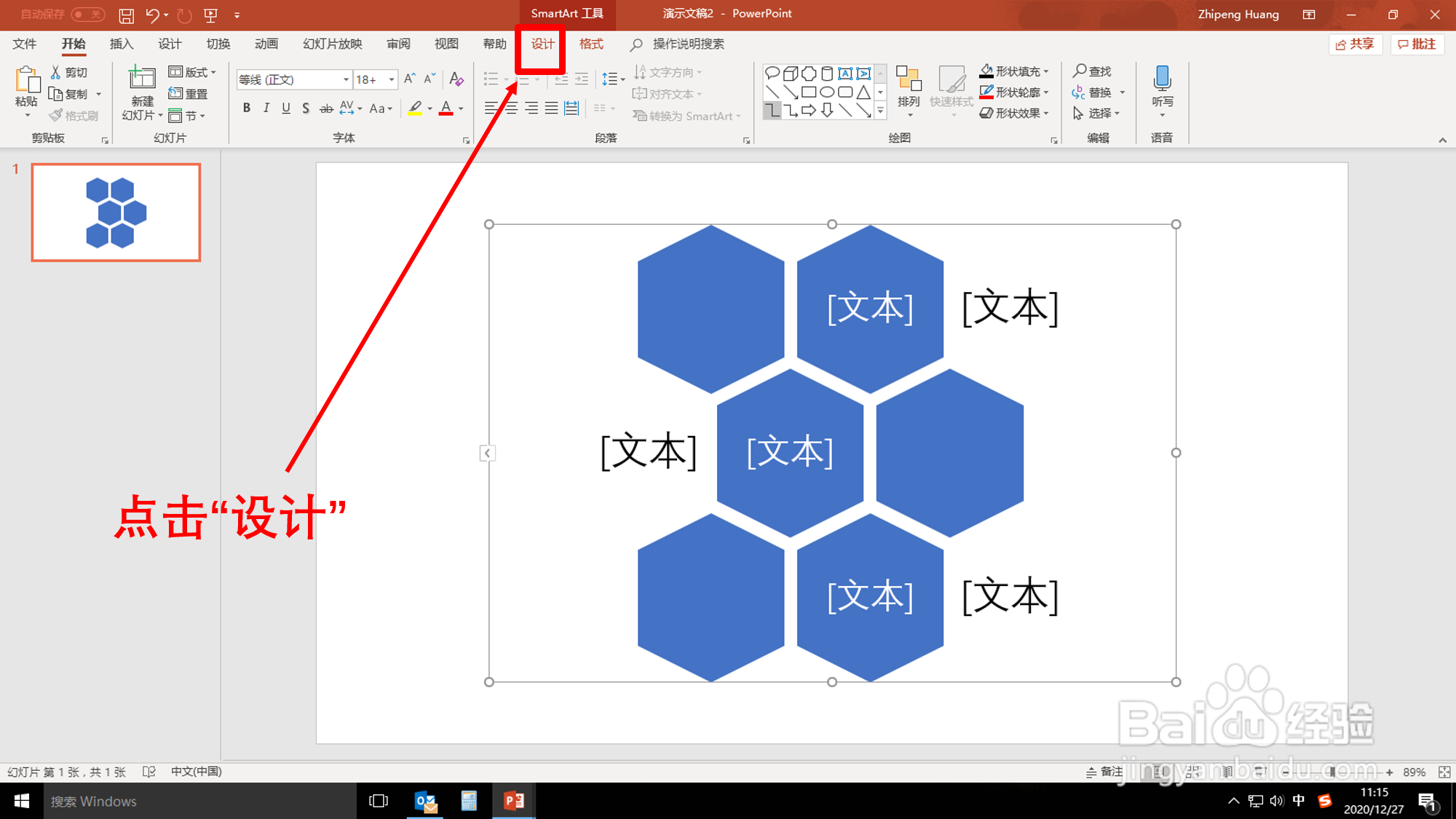Open the SmartArt Tools Design tab
Image resolution: width=1456 pixels, height=819 pixels.
[x=542, y=44]
